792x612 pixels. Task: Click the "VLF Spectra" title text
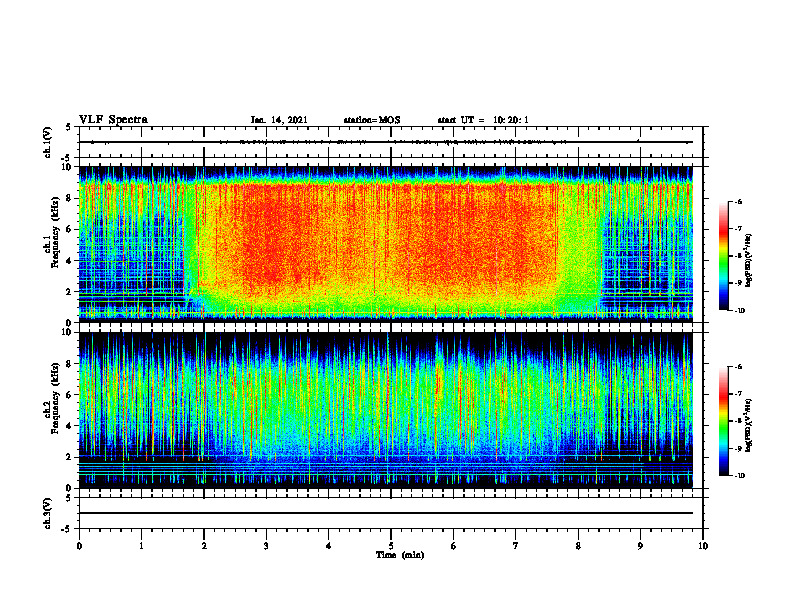[x=113, y=120]
